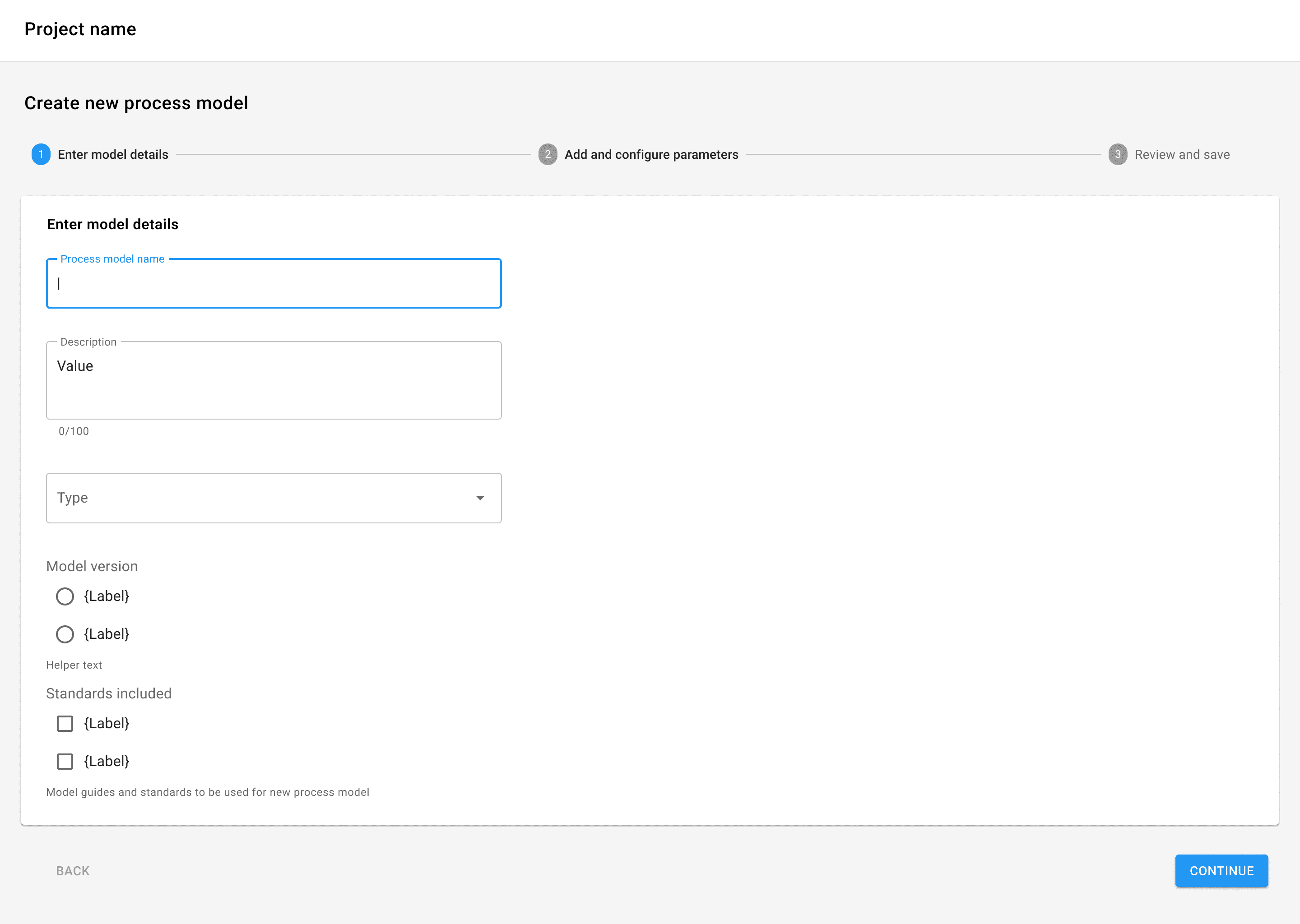Click the Project name header title
The image size is (1300, 924).
[80, 29]
